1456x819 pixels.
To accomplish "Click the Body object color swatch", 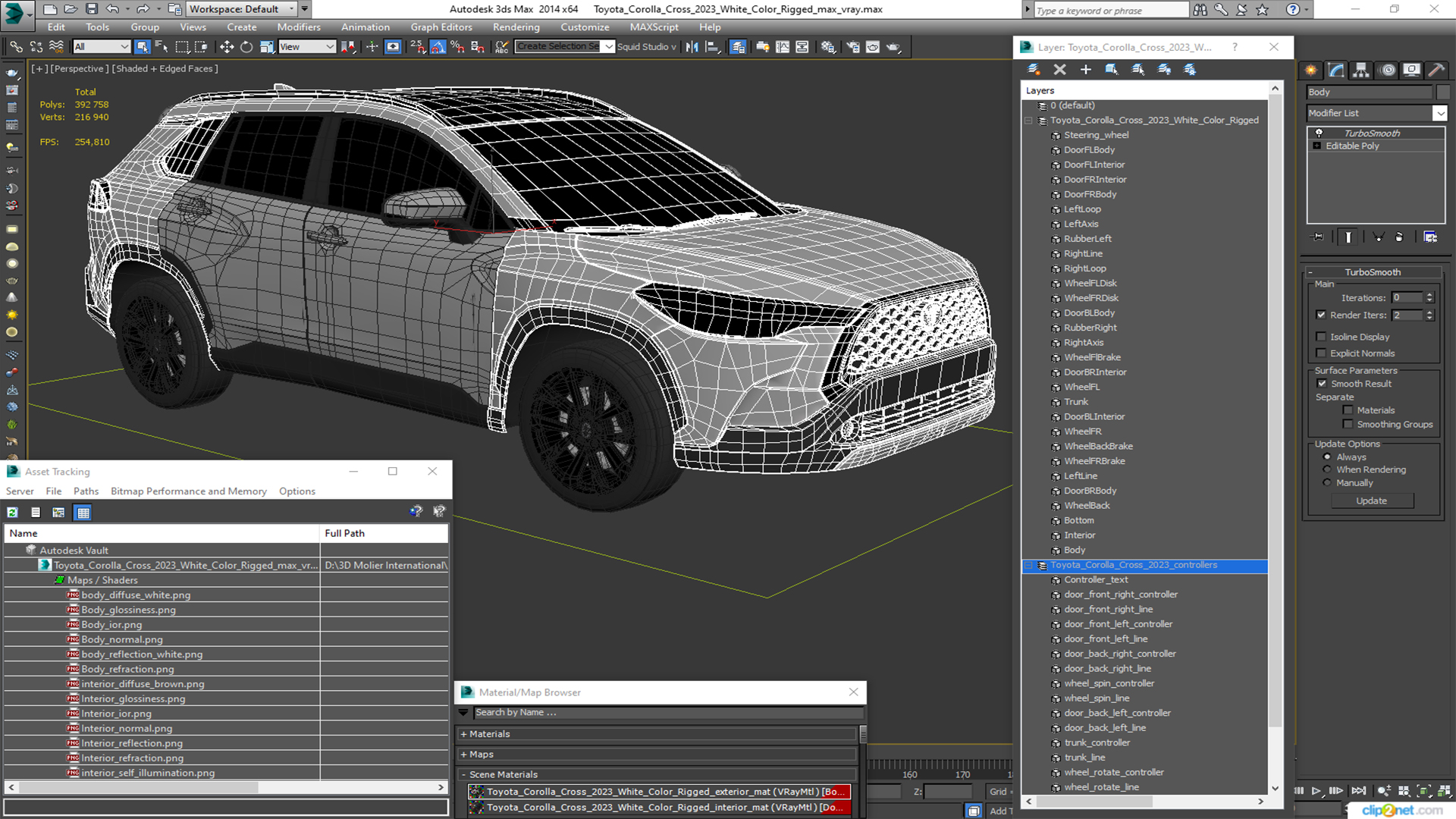I will tap(1443, 93).
